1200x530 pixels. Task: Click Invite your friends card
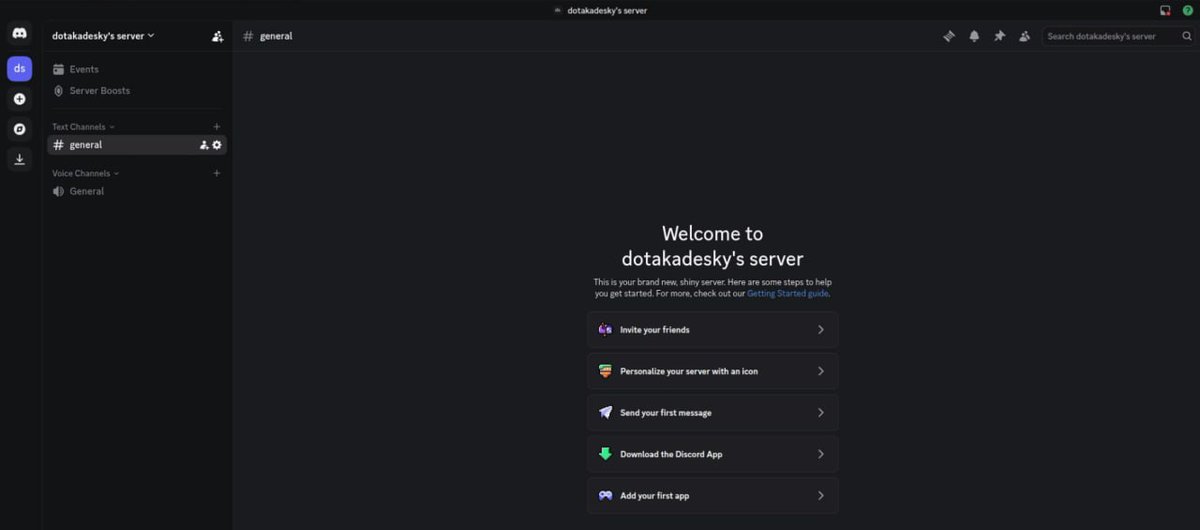click(713, 330)
